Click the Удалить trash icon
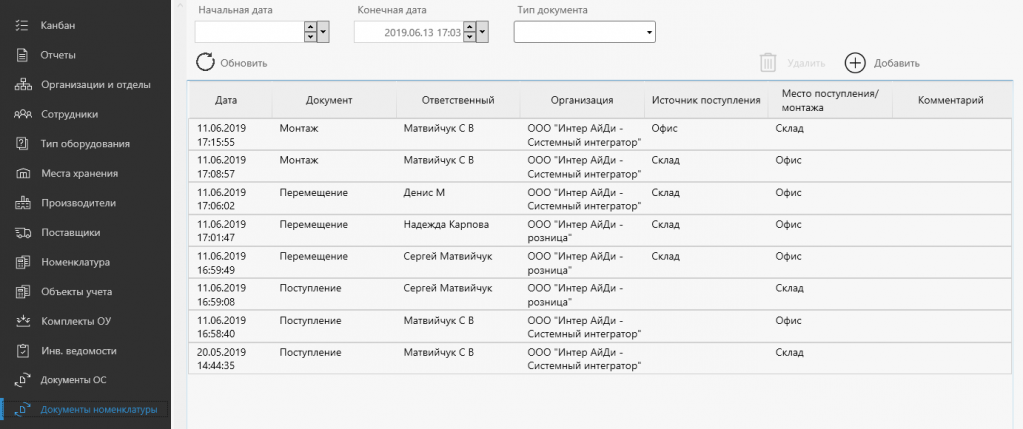 click(768, 63)
